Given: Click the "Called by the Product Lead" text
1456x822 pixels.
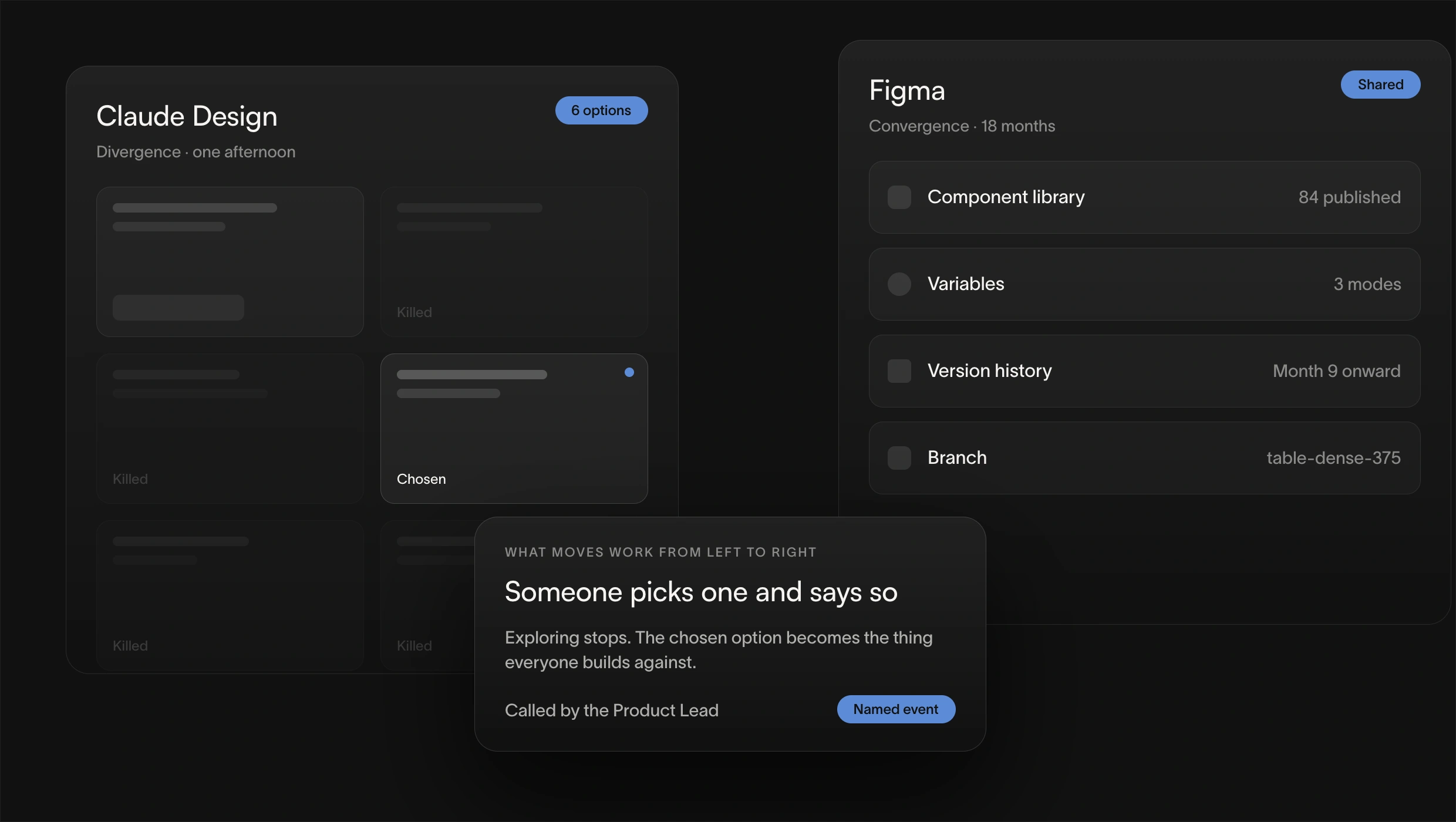Looking at the screenshot, I should (x=612, y=710).
